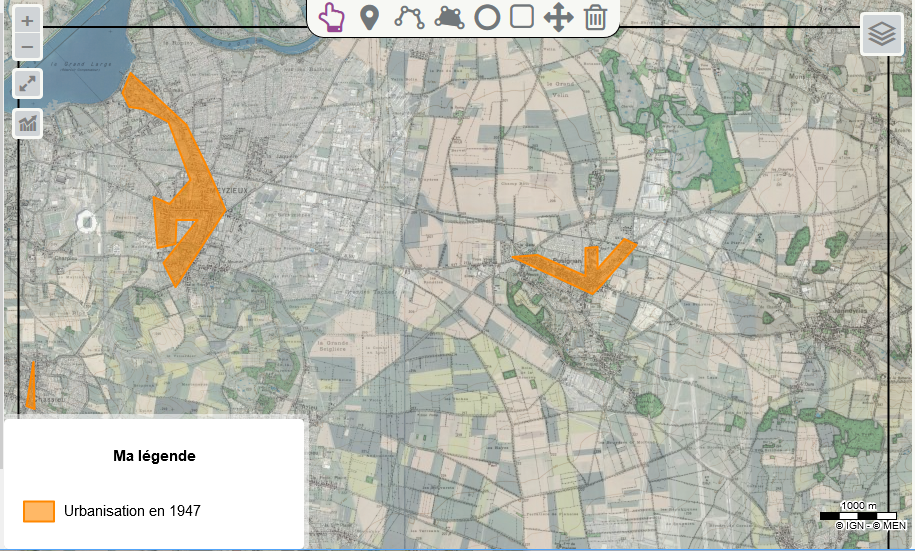Choose the draw rectangle tool
Image resolution: width=915 pixels, height=551 pixels.
[521, 17]
